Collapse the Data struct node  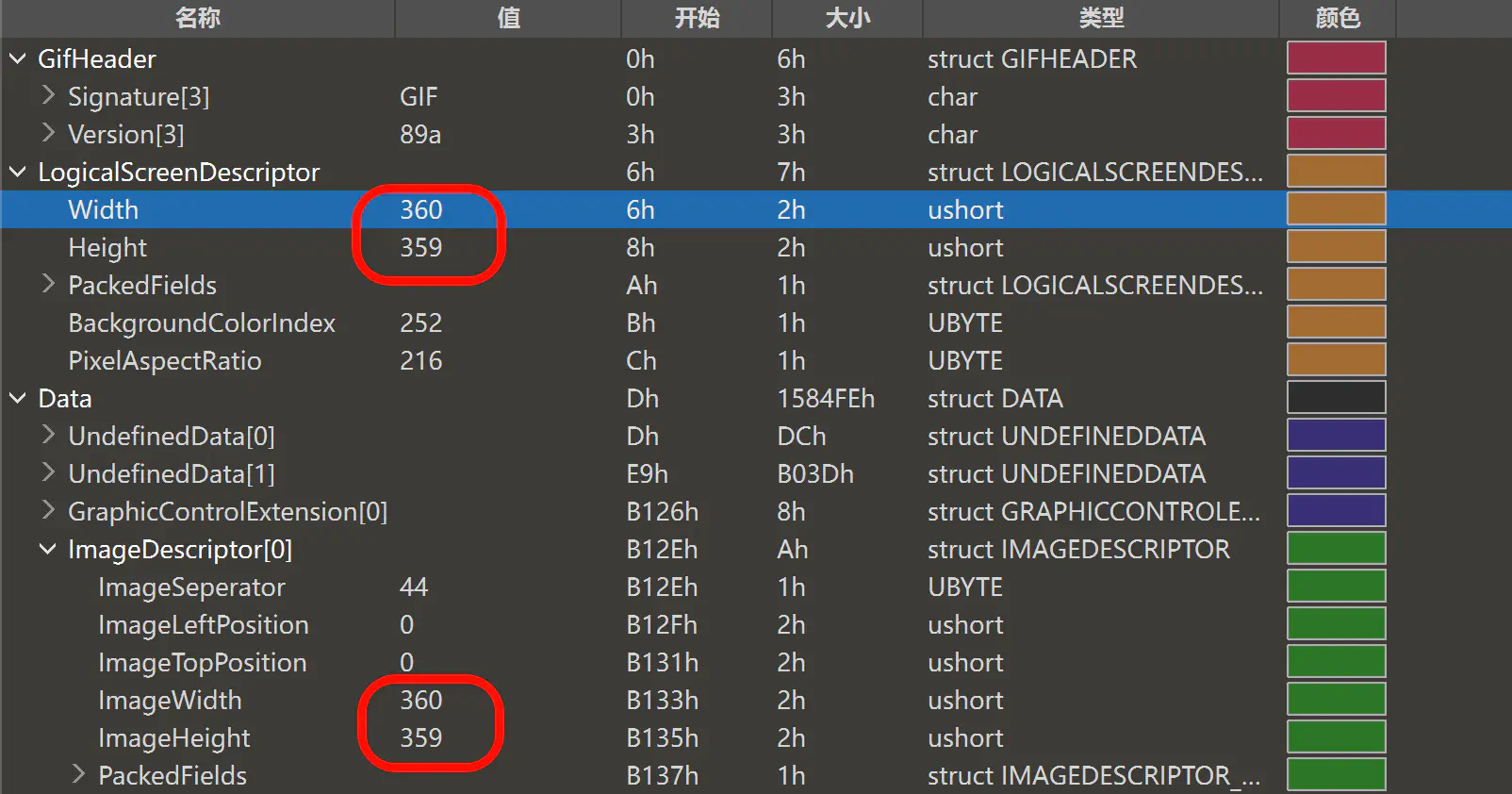(x=17, y=399)
